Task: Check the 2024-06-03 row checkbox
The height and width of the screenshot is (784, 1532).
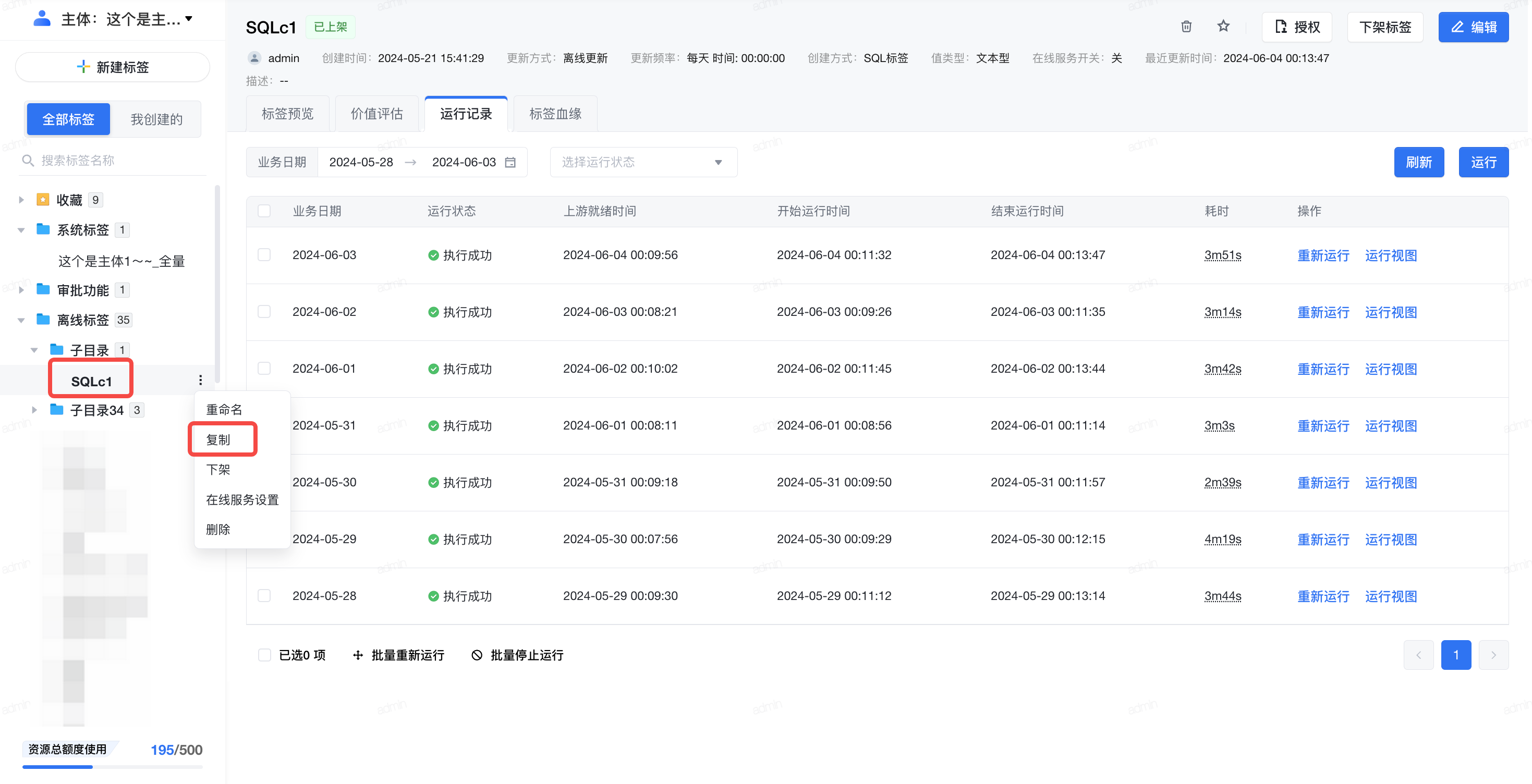Action: (264, 255)
